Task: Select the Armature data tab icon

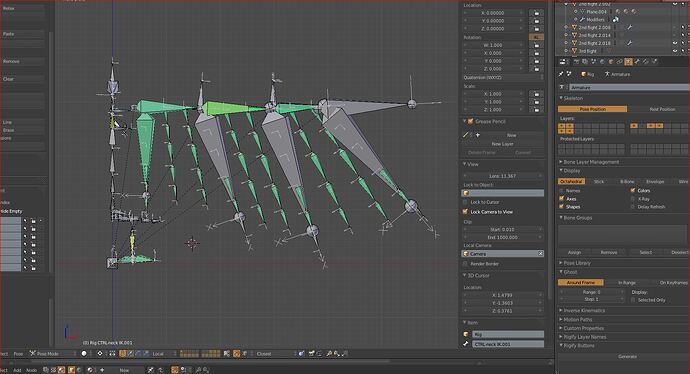Action: pyautogui.click(x=628, y=62)
